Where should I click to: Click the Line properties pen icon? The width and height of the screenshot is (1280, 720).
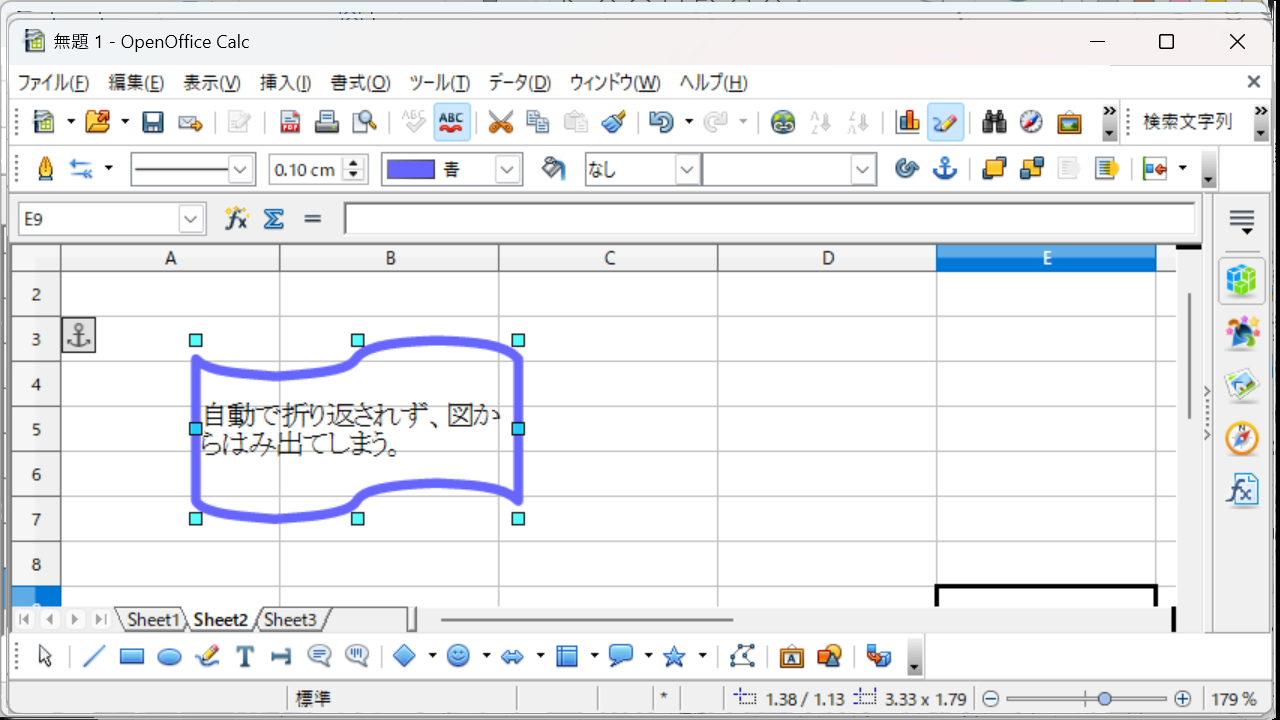[x=45, y=169]
